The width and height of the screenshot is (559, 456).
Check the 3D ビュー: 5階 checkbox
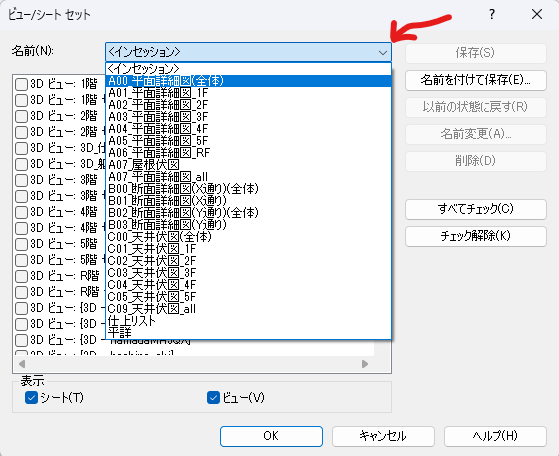coord(21,244)
